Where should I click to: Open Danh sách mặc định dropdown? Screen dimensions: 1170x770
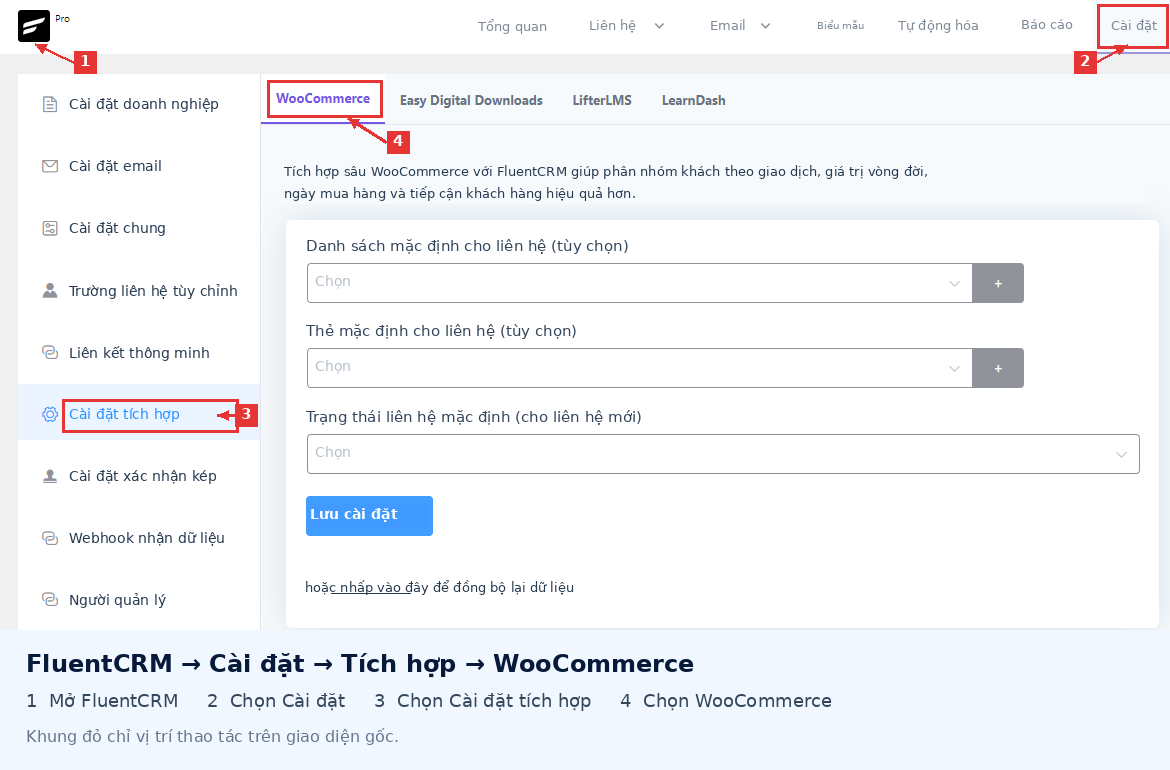[639, 283]
